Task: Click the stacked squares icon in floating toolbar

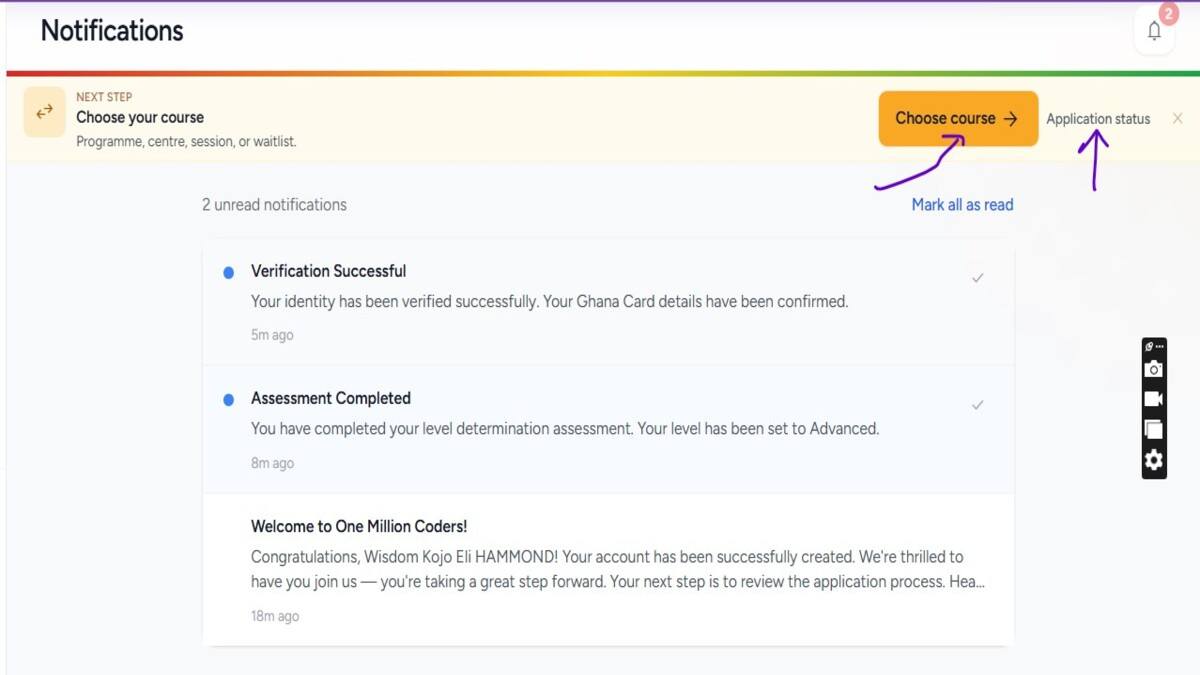Action: (x=1154, y=429)
